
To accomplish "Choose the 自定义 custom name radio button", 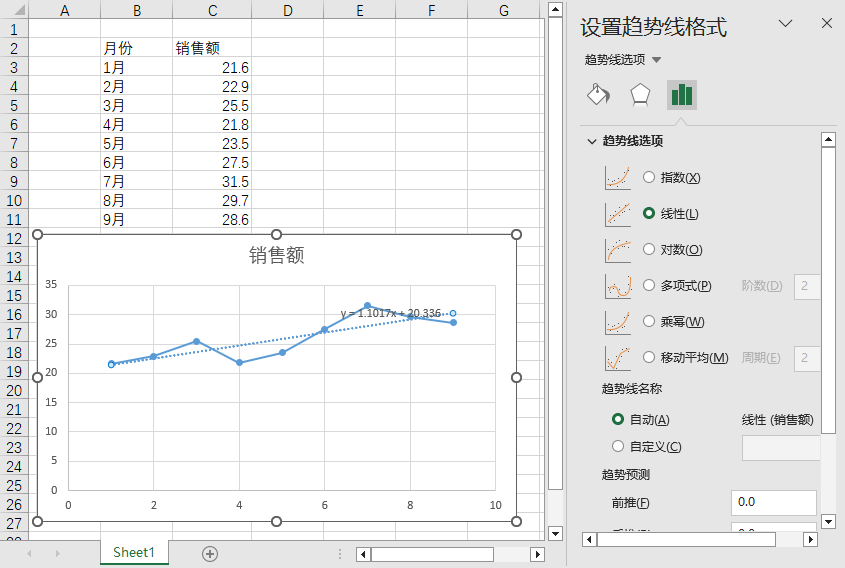I will click(618, 447).
